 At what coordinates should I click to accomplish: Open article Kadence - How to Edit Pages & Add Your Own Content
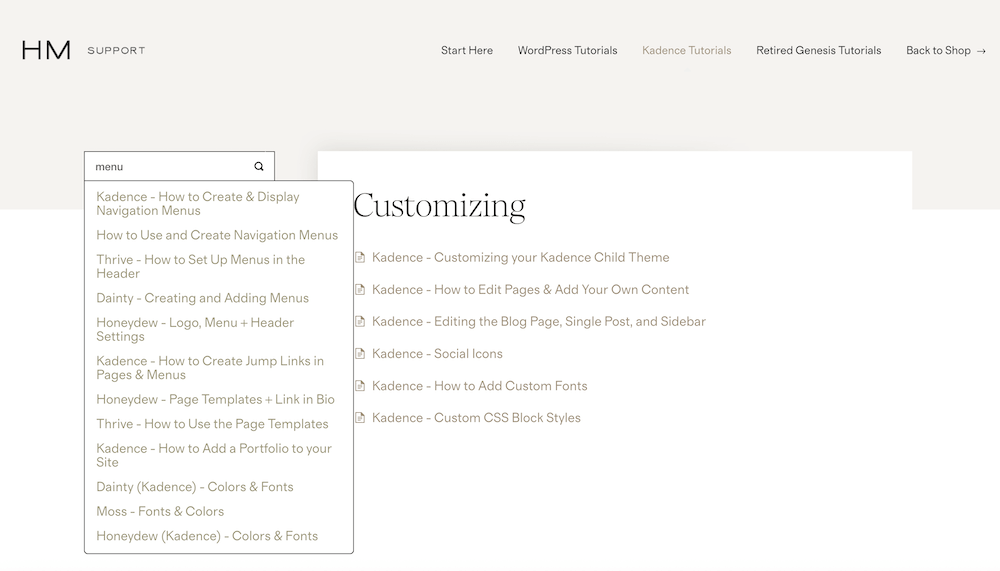[530, 290]
